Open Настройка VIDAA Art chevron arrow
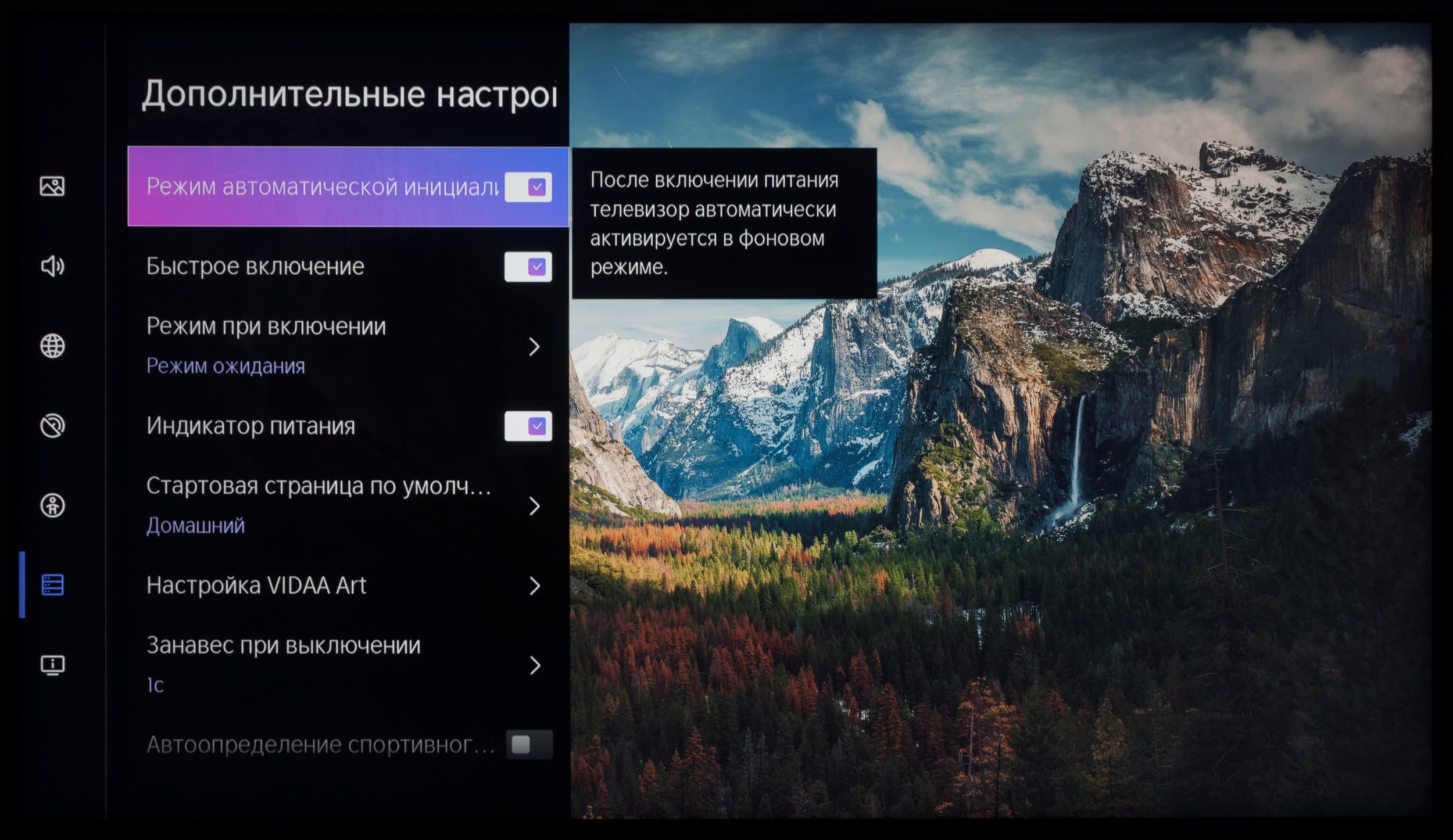1453x840 pixels. tap(534, 586)
